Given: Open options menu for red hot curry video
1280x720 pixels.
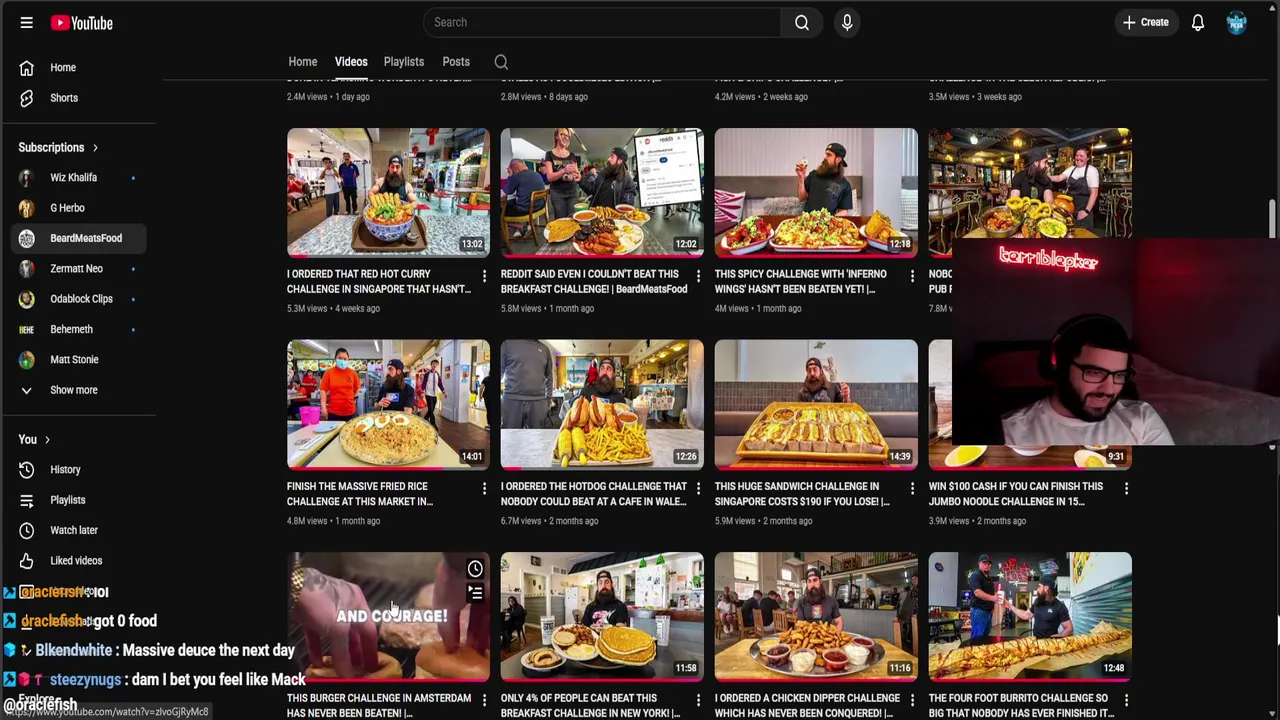Looking at the screenshot, I should click(x=484, y=276).
